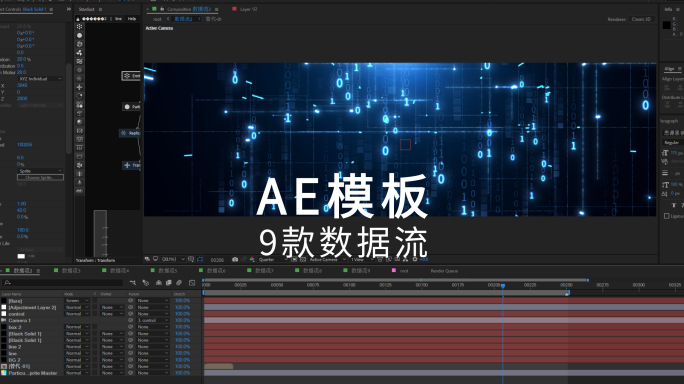Viewport: 684px width, 384px height.
Task: Open the 1 View layout dropdown
Action: 362,259
